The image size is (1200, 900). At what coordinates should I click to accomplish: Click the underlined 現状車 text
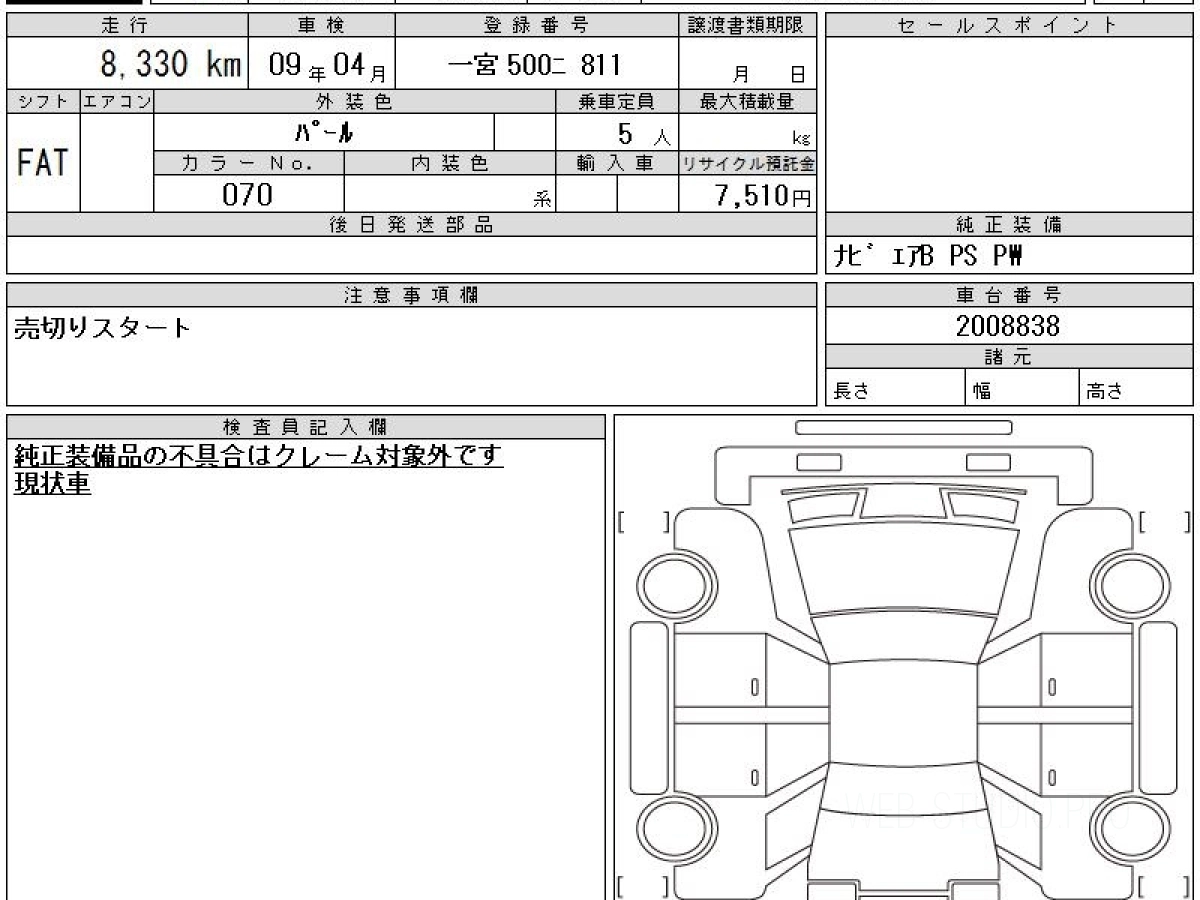[x=52, y=484]
